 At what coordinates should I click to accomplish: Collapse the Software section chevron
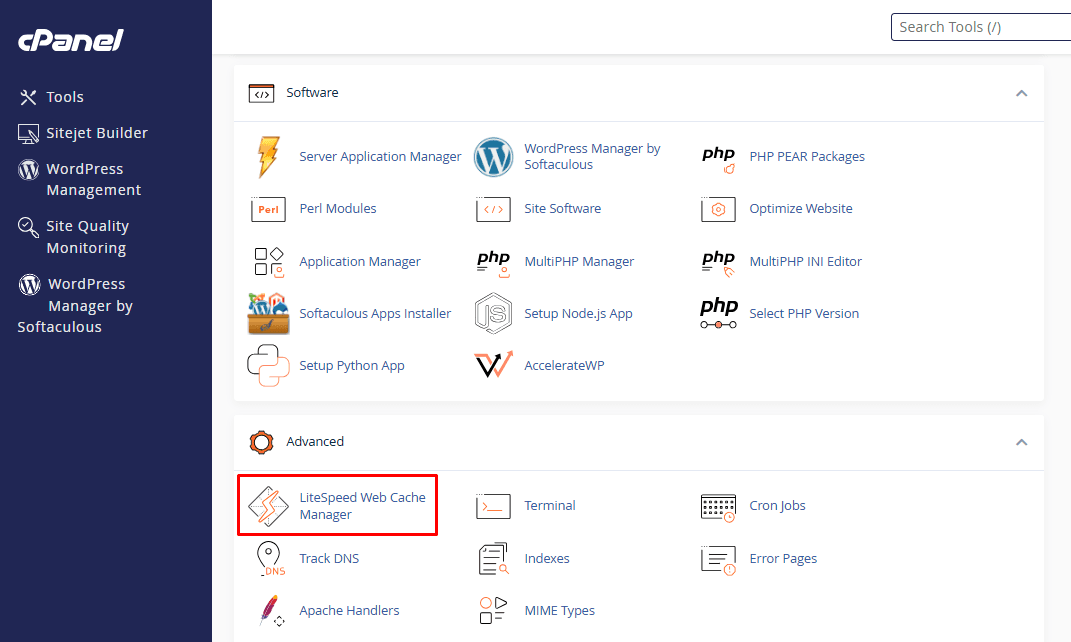pos(1022,94)
